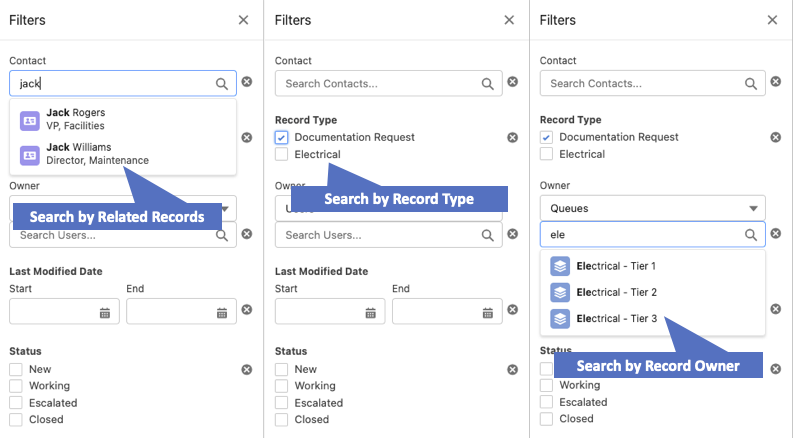793x438 pixels.
Task: Clear the Contact filter in the left panel
Action: [247, 84]
